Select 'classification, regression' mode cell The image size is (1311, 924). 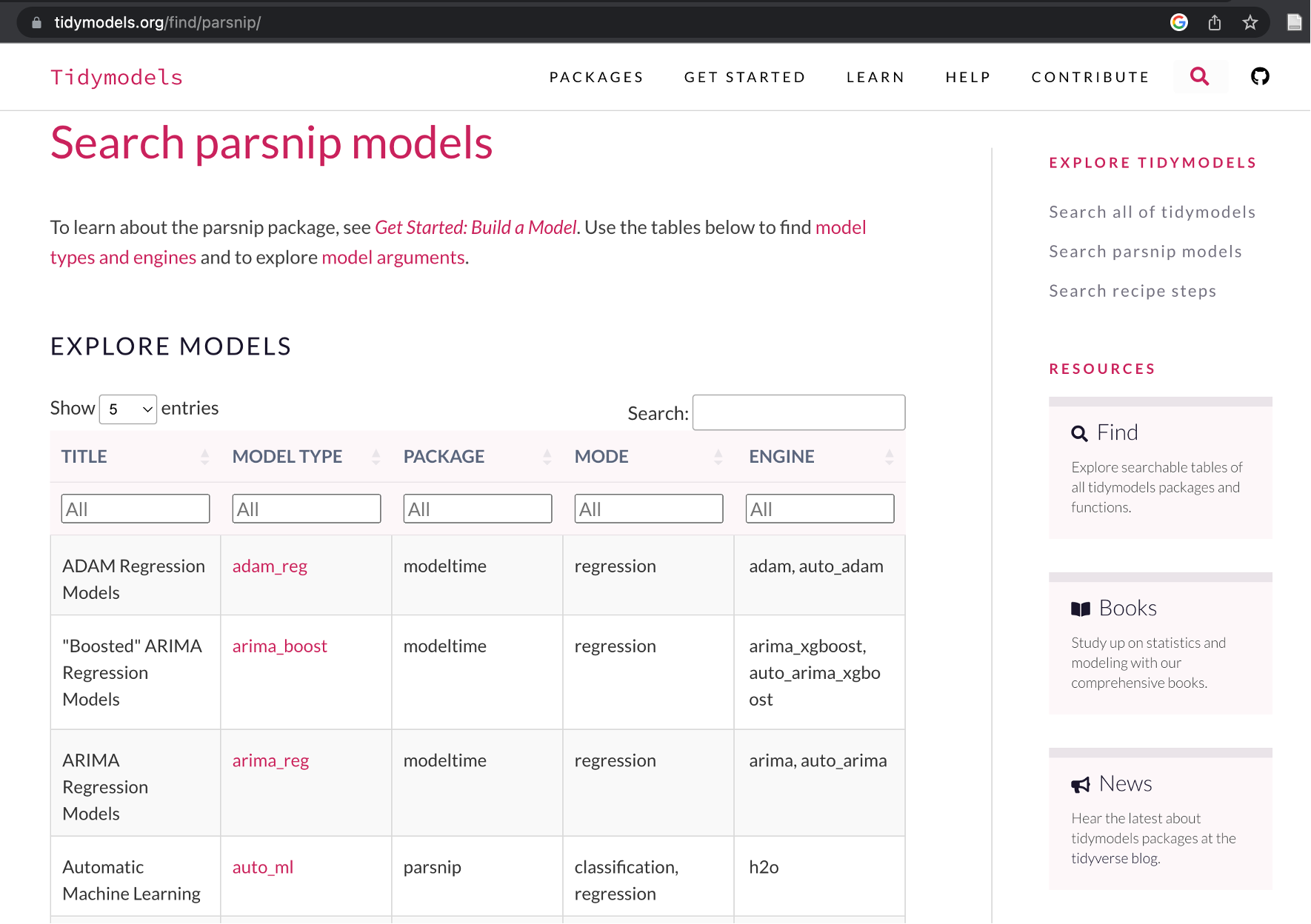tap(649, 877)
